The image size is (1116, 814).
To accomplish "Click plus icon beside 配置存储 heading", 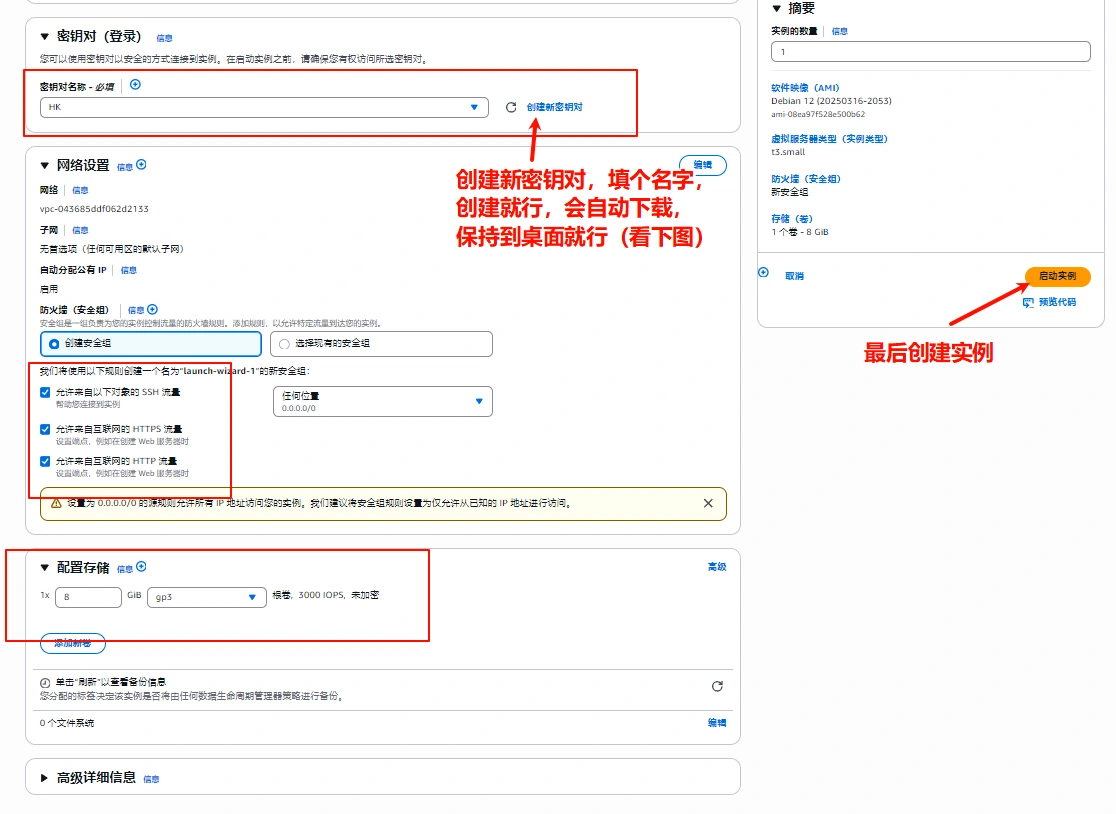I will click(141, 567).
